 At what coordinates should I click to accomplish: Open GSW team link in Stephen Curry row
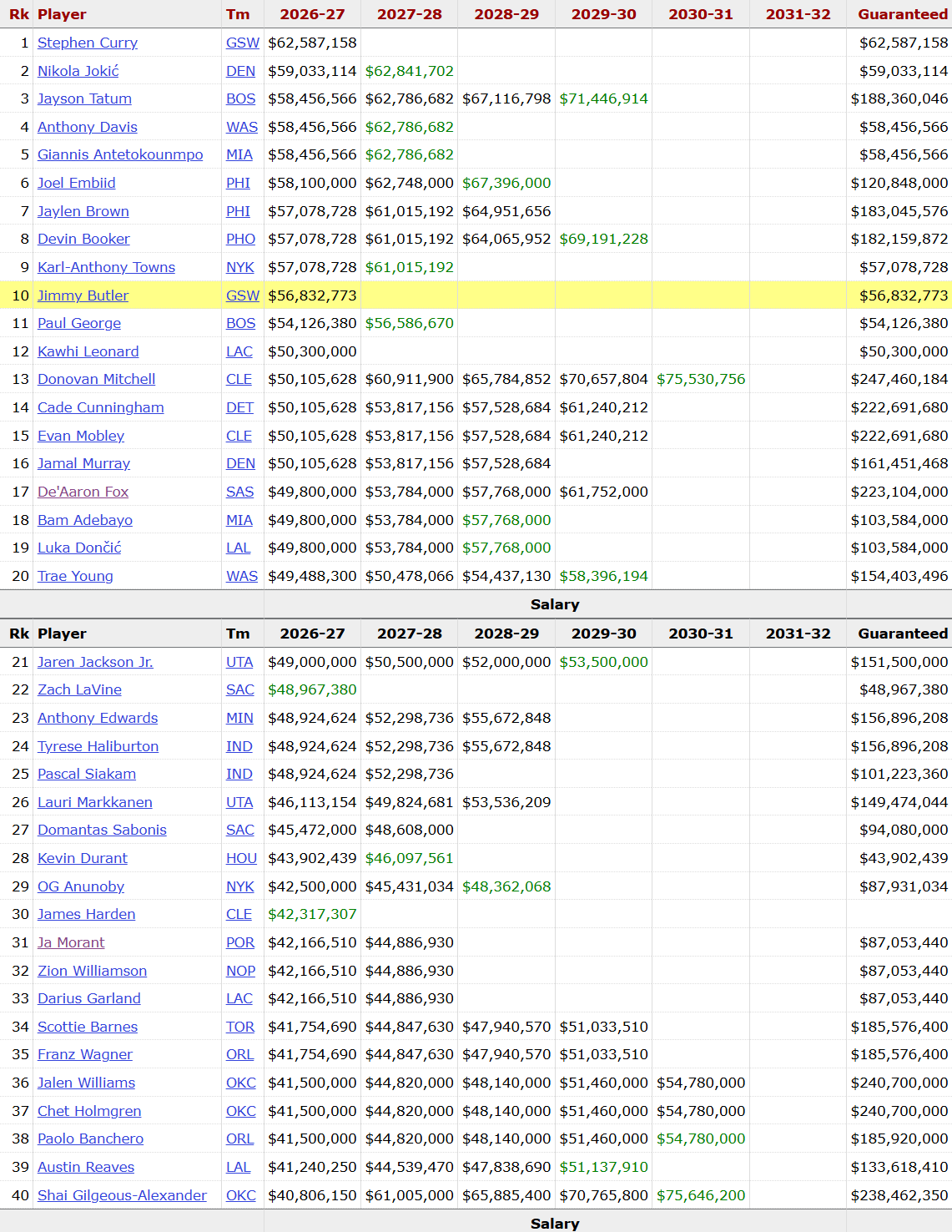click(x=243, y=43)
